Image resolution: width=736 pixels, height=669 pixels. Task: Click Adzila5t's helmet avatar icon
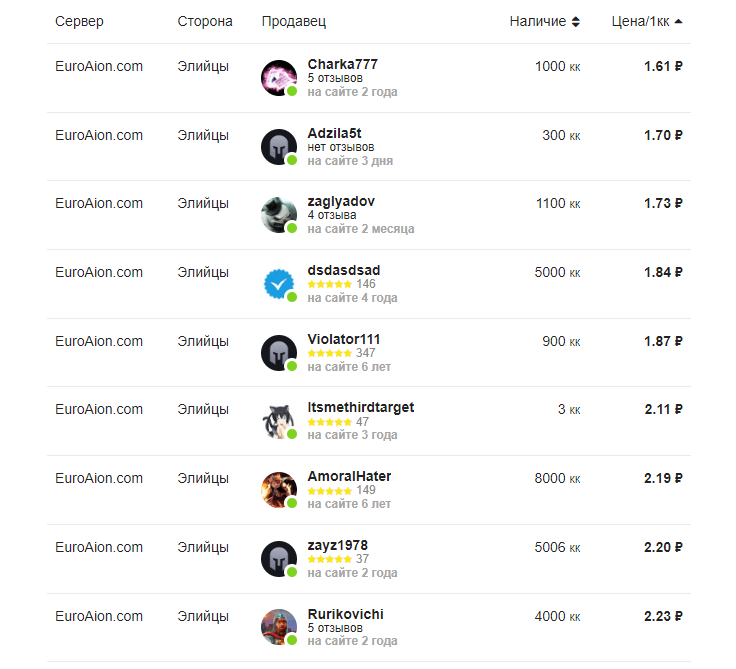[x=279, y=147]
